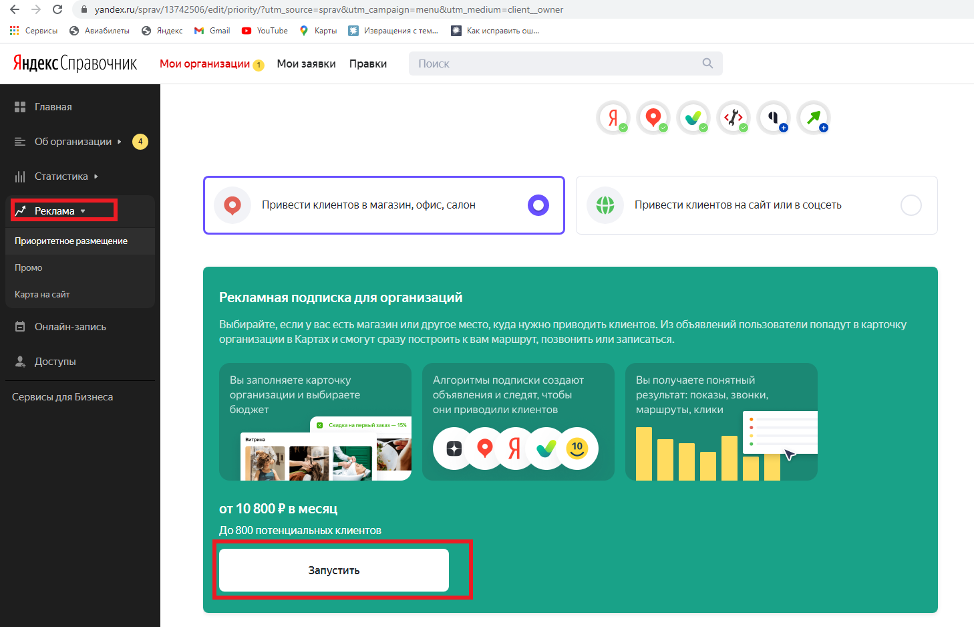This screenshot has height=627, width=974.
Task: Click the green globe icon in the site option
Action: 605,205
